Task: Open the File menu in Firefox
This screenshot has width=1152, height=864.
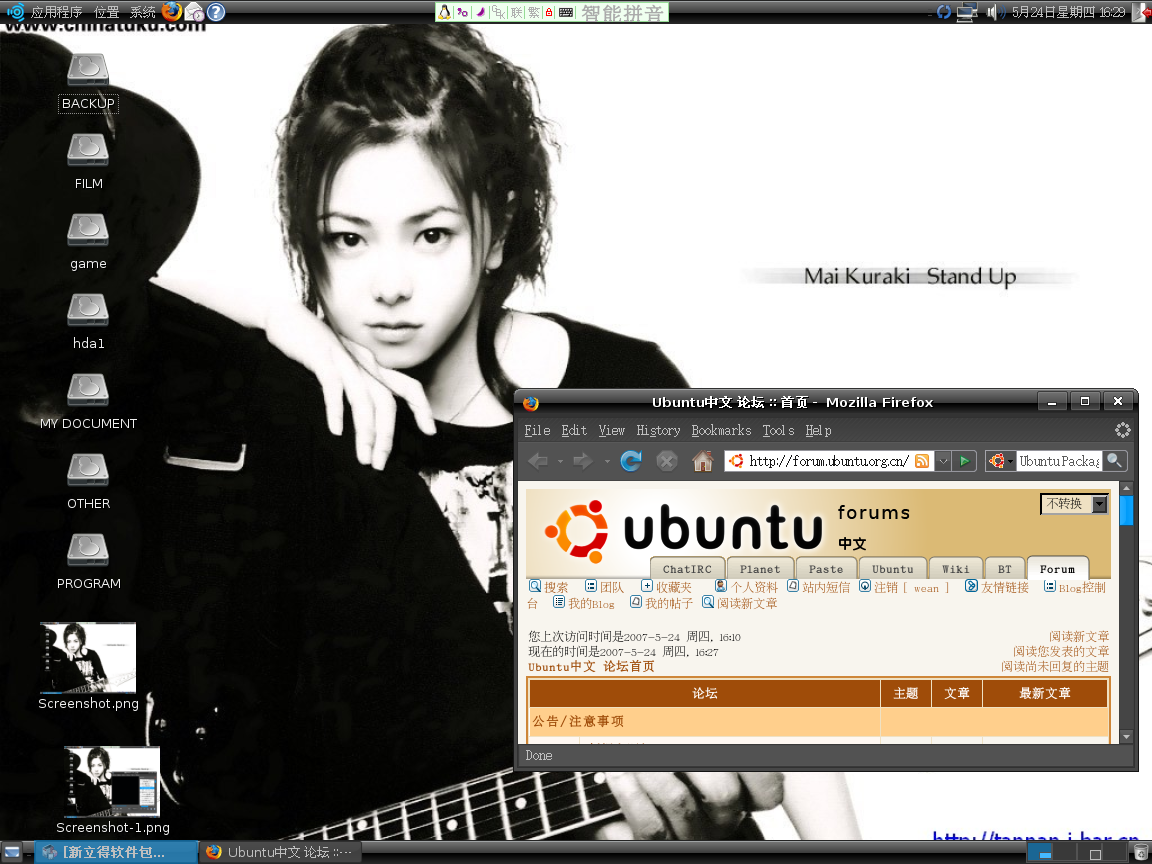Action: pyautogui.click(x=537, y=431)
